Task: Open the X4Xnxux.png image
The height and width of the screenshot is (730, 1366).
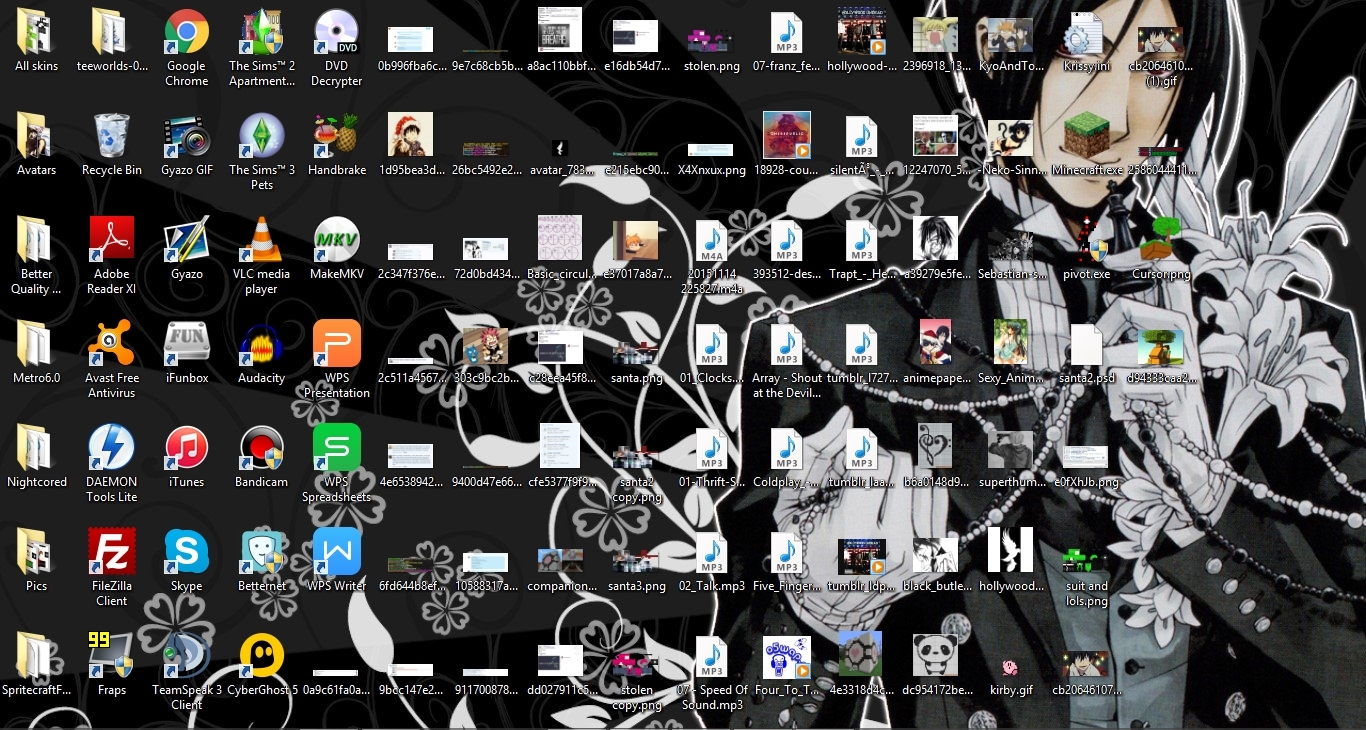Action: 711,150
